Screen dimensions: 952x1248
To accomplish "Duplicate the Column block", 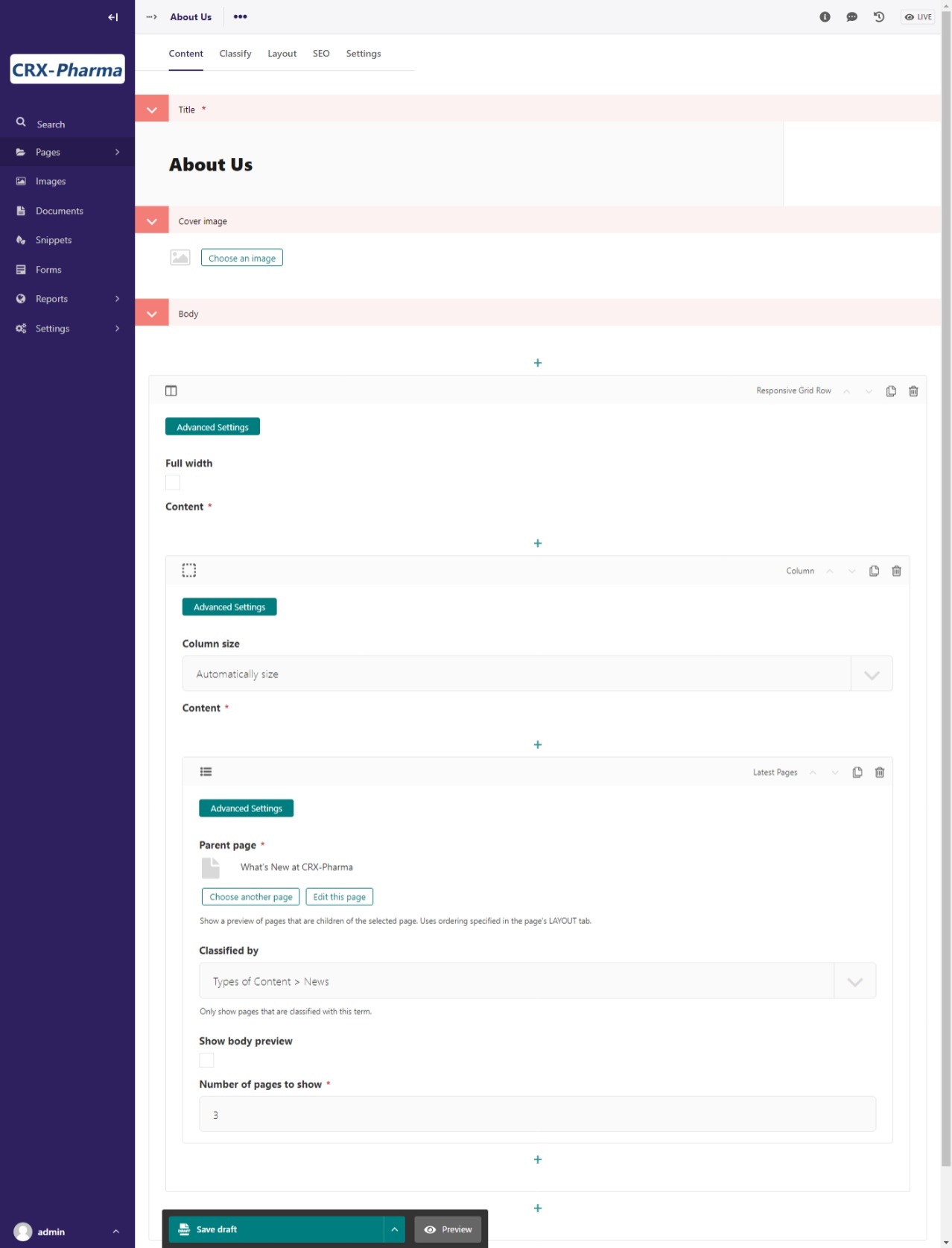I will click(874, 571).
